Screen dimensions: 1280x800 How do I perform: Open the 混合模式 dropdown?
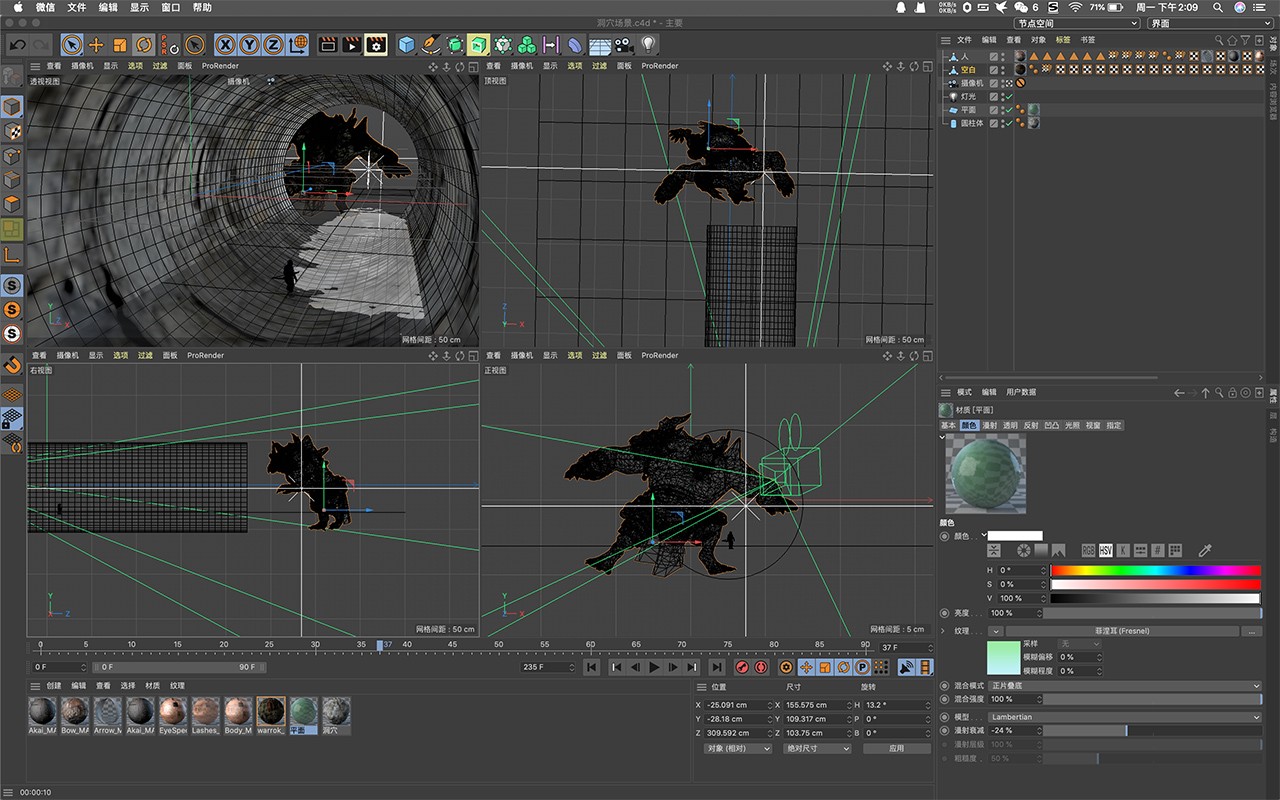point(1125,686)
